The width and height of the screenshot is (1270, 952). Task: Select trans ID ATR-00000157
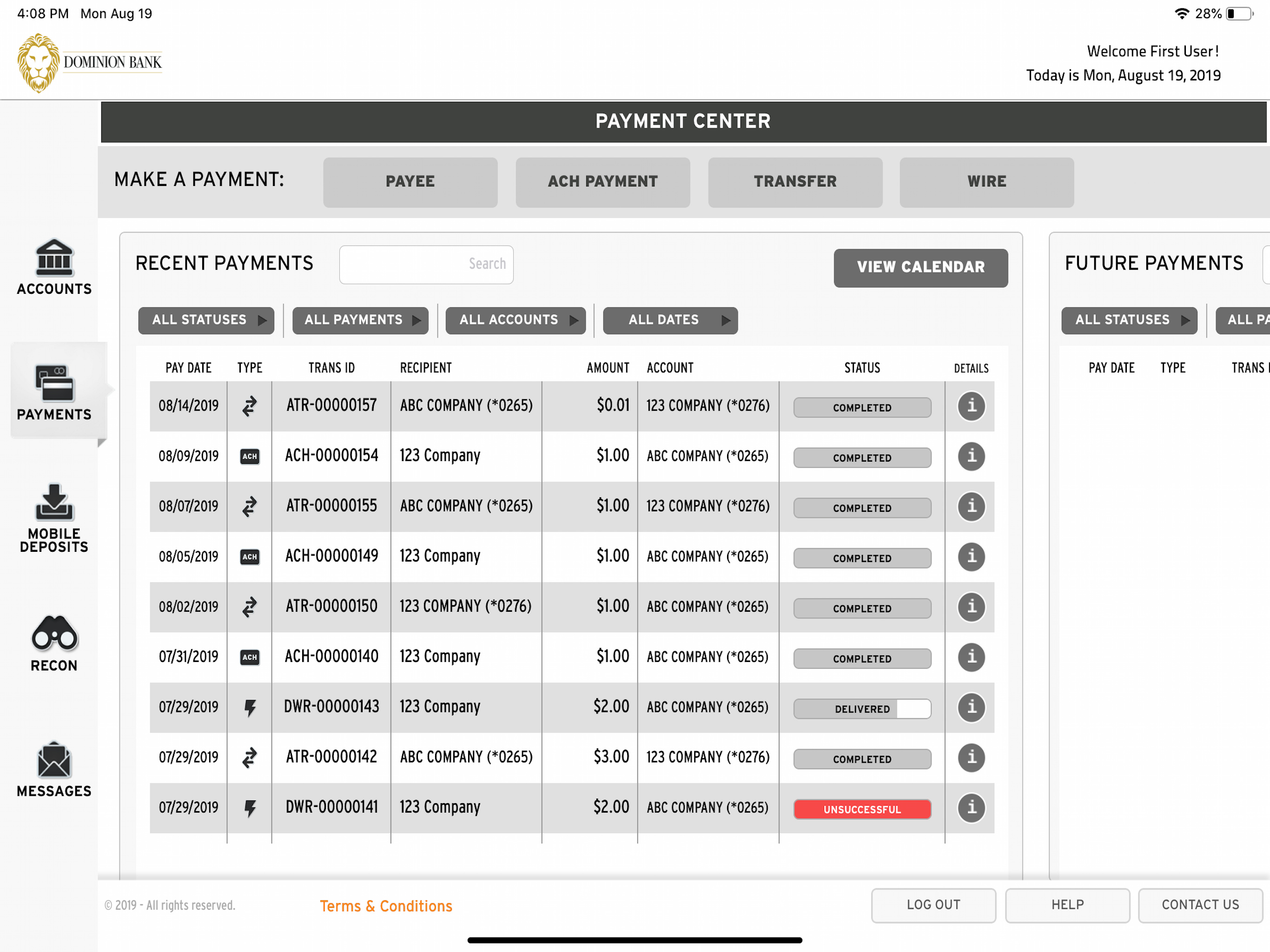tap(331, 405)
